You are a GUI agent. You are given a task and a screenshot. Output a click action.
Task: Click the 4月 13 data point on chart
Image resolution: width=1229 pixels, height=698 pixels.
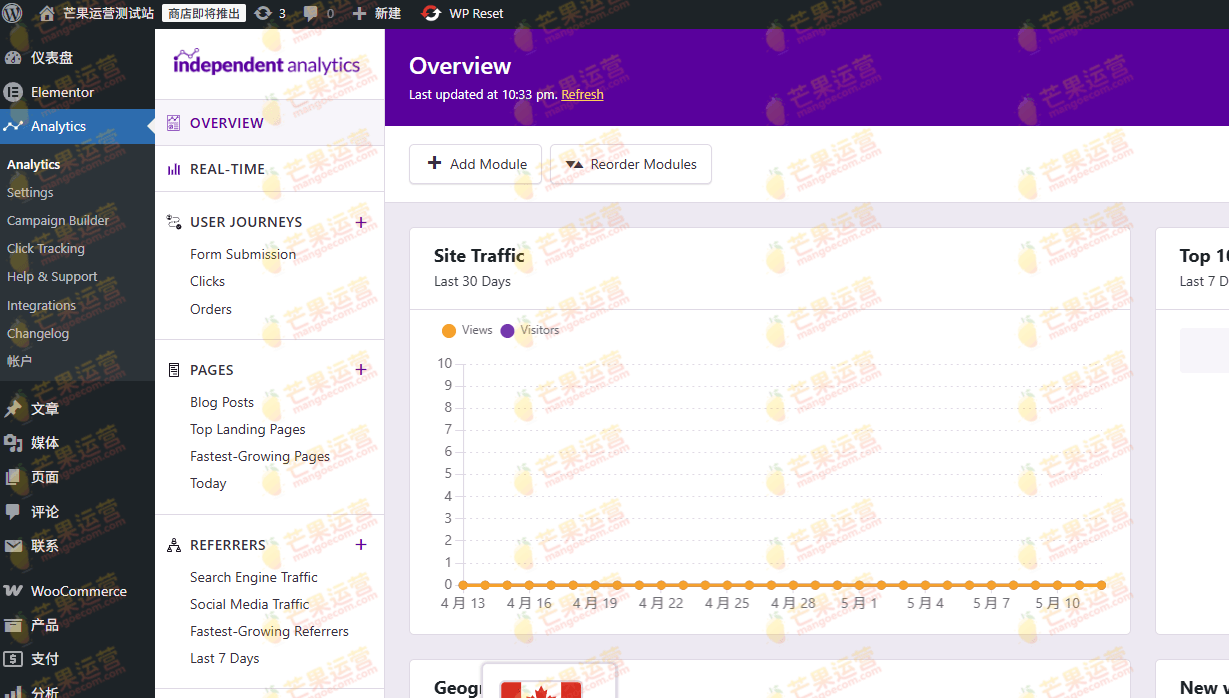[463, 585]
